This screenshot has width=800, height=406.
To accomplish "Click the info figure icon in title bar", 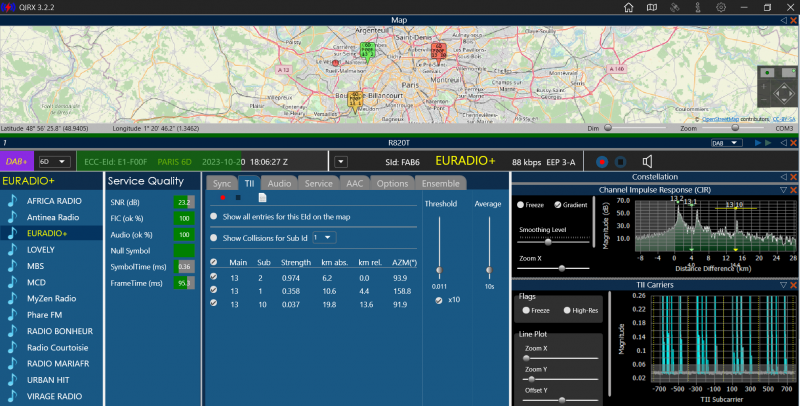I will tap(698, 7).
